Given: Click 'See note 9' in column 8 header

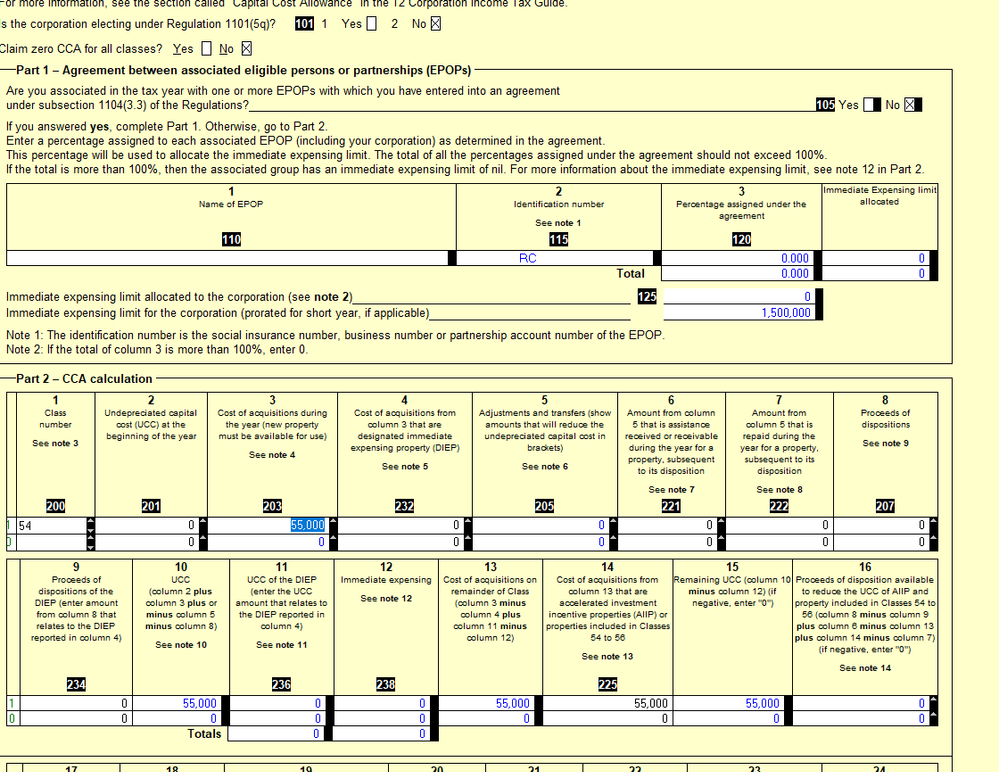Looking at the screenshot, I should pos(886,443).
